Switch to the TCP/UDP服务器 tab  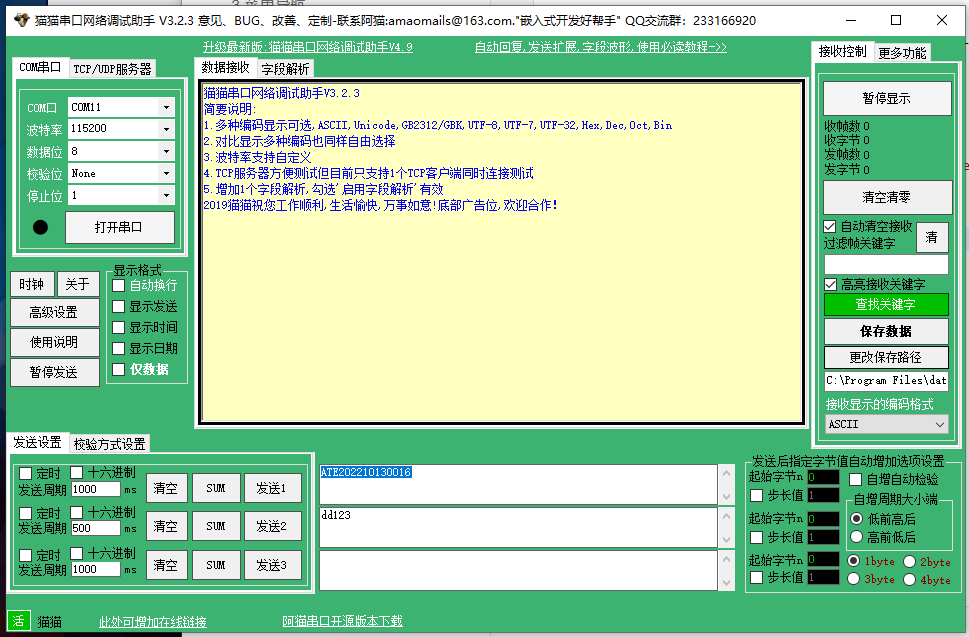(112, 69)
